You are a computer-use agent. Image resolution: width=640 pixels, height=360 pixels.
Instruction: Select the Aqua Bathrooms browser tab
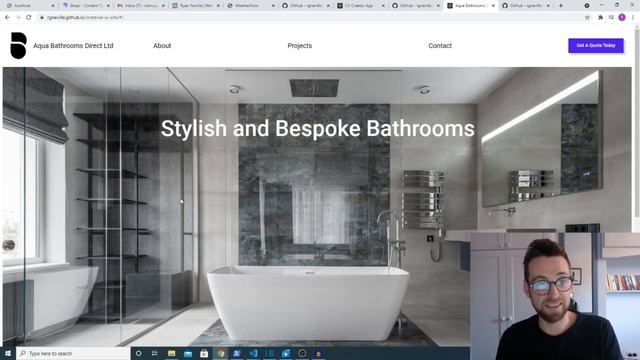coord(470,6)
